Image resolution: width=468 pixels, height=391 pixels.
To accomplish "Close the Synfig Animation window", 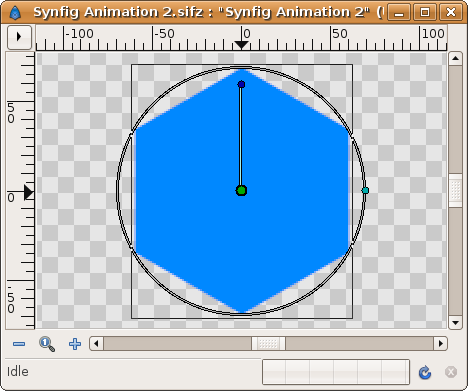I will click(x=451, y=13).
